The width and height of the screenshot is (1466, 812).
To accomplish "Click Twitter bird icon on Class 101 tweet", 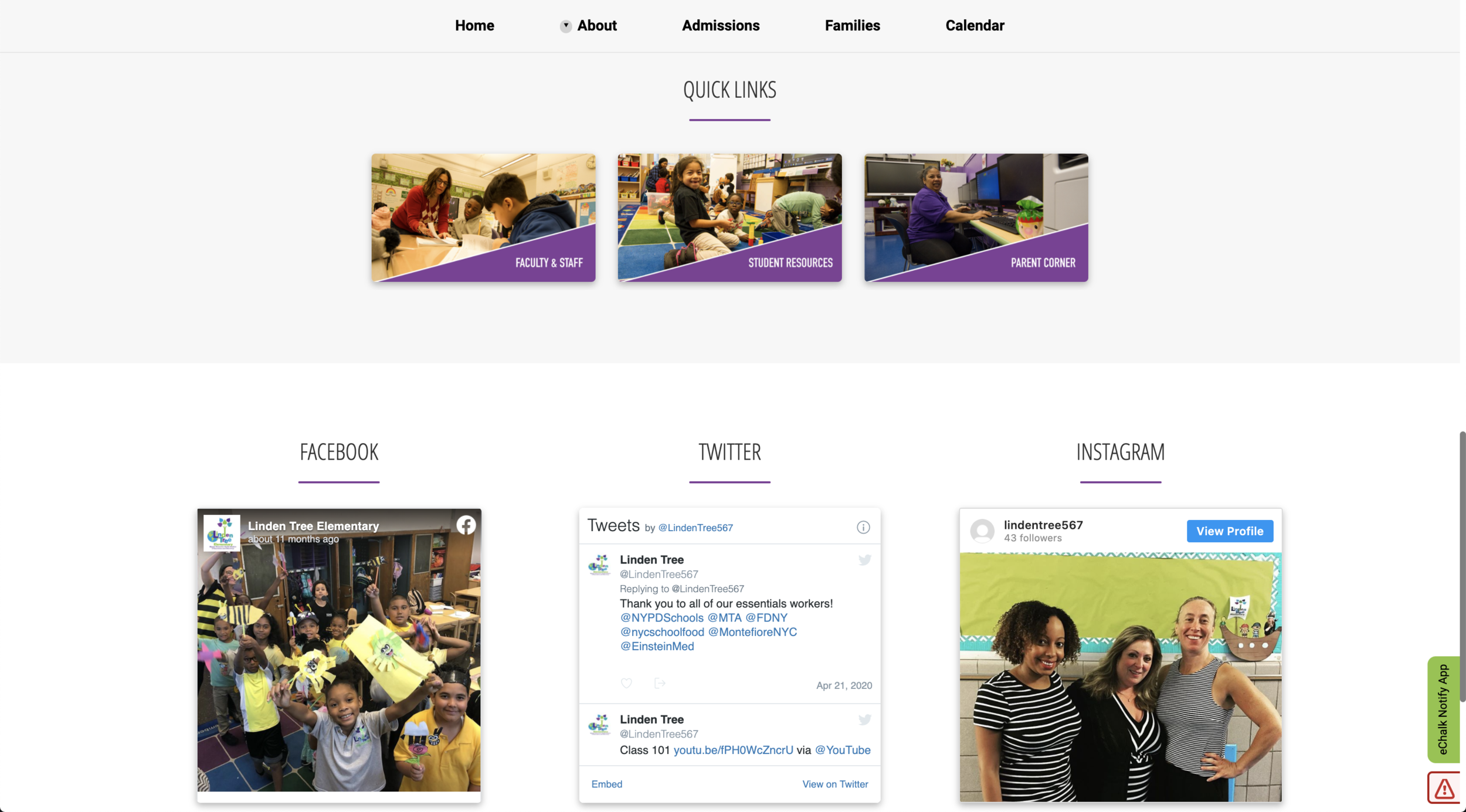I will 864,719.
